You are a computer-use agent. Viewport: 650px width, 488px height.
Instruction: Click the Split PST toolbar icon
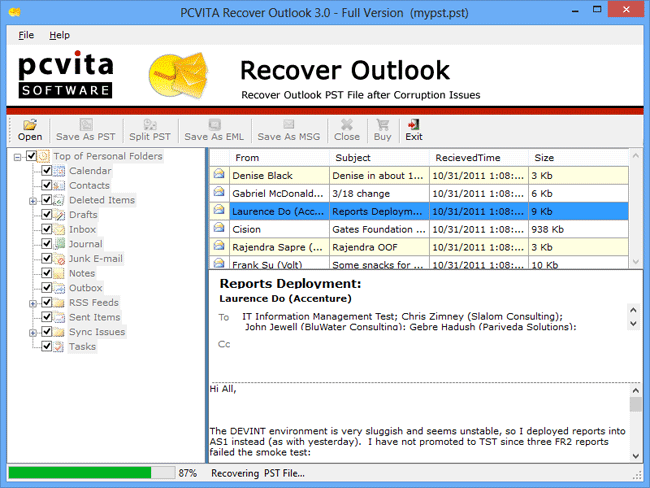pos(150,124)
